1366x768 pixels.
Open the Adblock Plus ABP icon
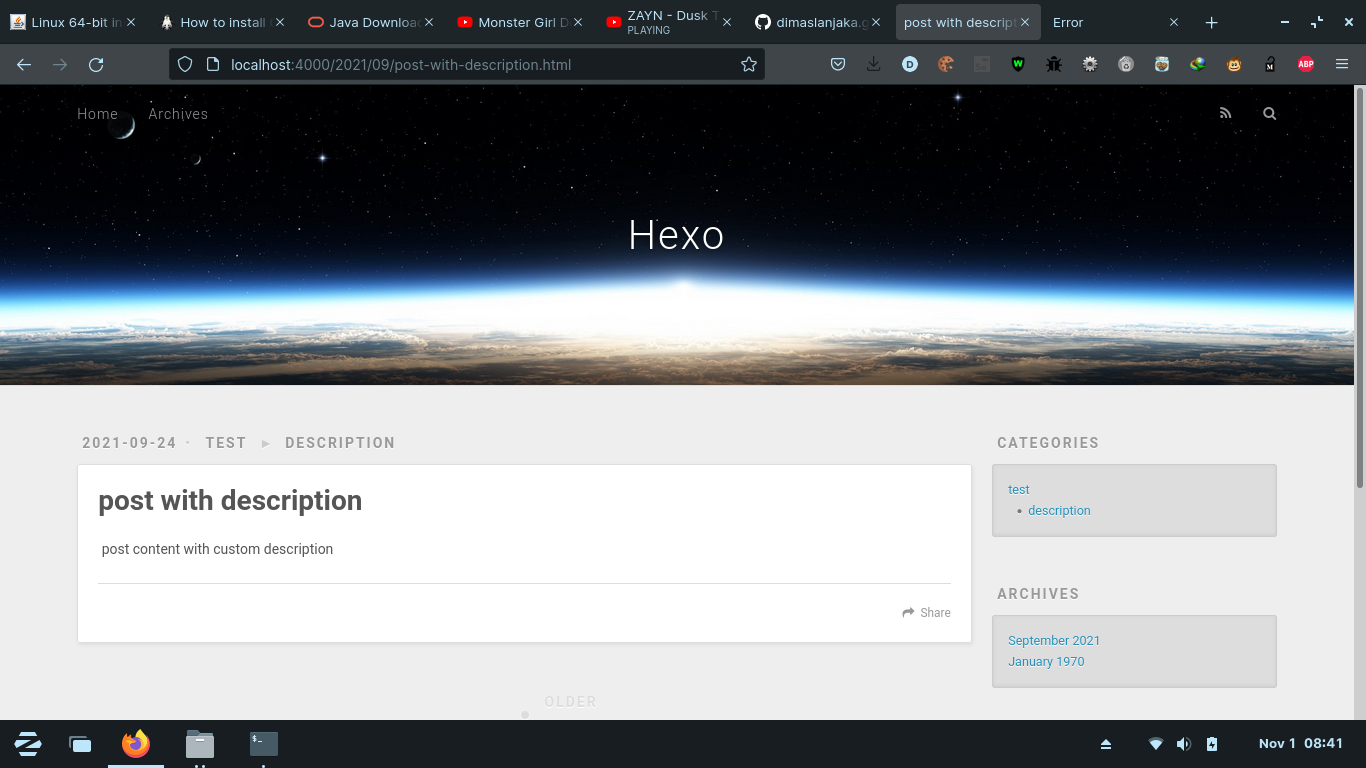(x=1306, y=64)
